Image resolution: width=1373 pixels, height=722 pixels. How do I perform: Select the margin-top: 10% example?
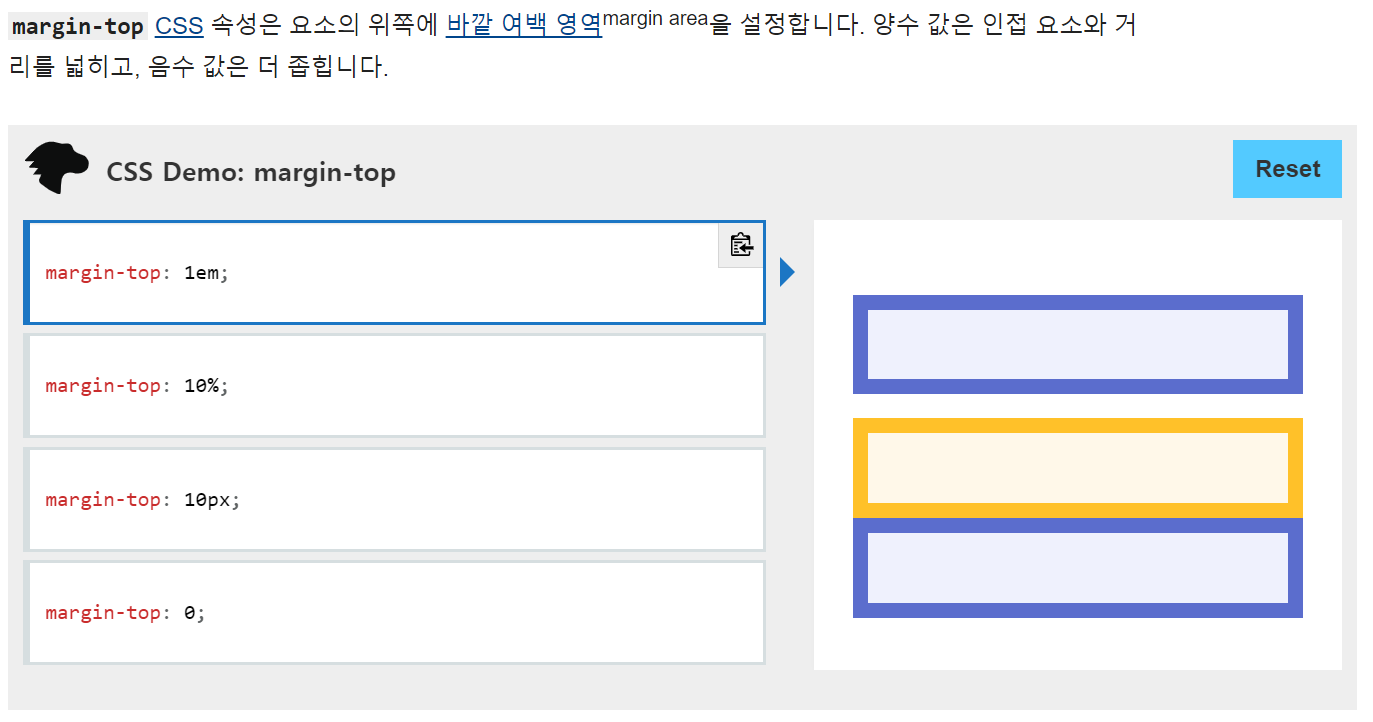tap(395, 386)
